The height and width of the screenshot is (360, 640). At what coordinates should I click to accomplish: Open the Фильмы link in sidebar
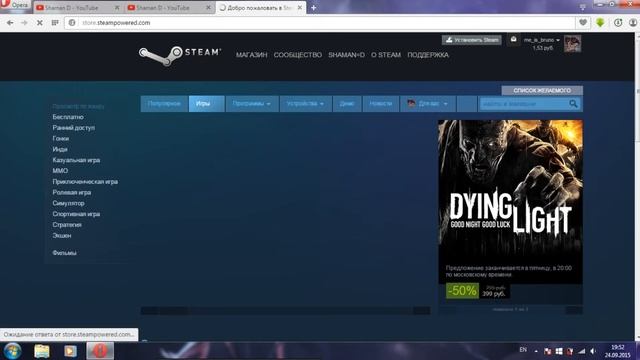64,253
